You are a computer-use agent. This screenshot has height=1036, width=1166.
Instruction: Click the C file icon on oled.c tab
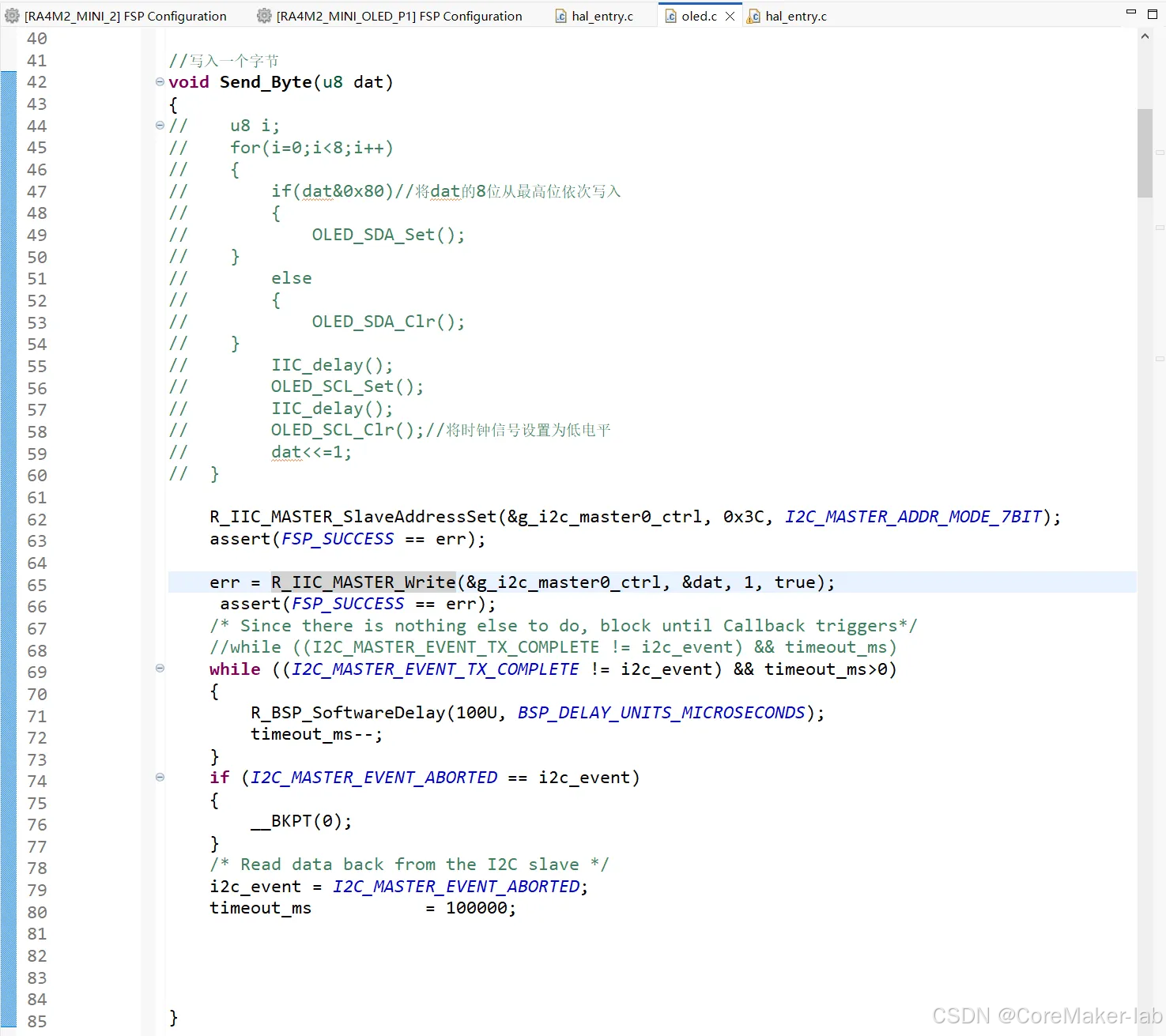(670, 16)
